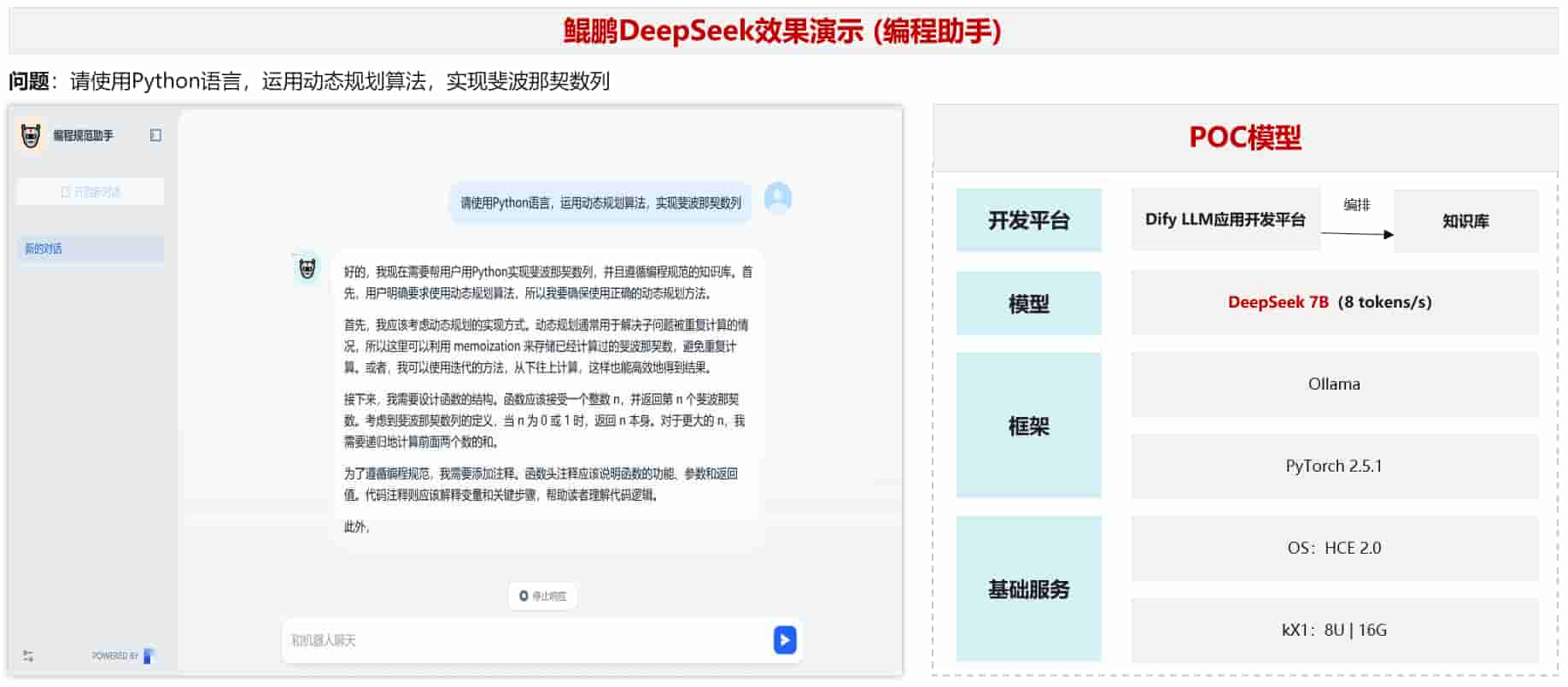Screen dimensions: 1568x687
Task: Click the bot avatar next to the reply
Action: tap(307, 268)
